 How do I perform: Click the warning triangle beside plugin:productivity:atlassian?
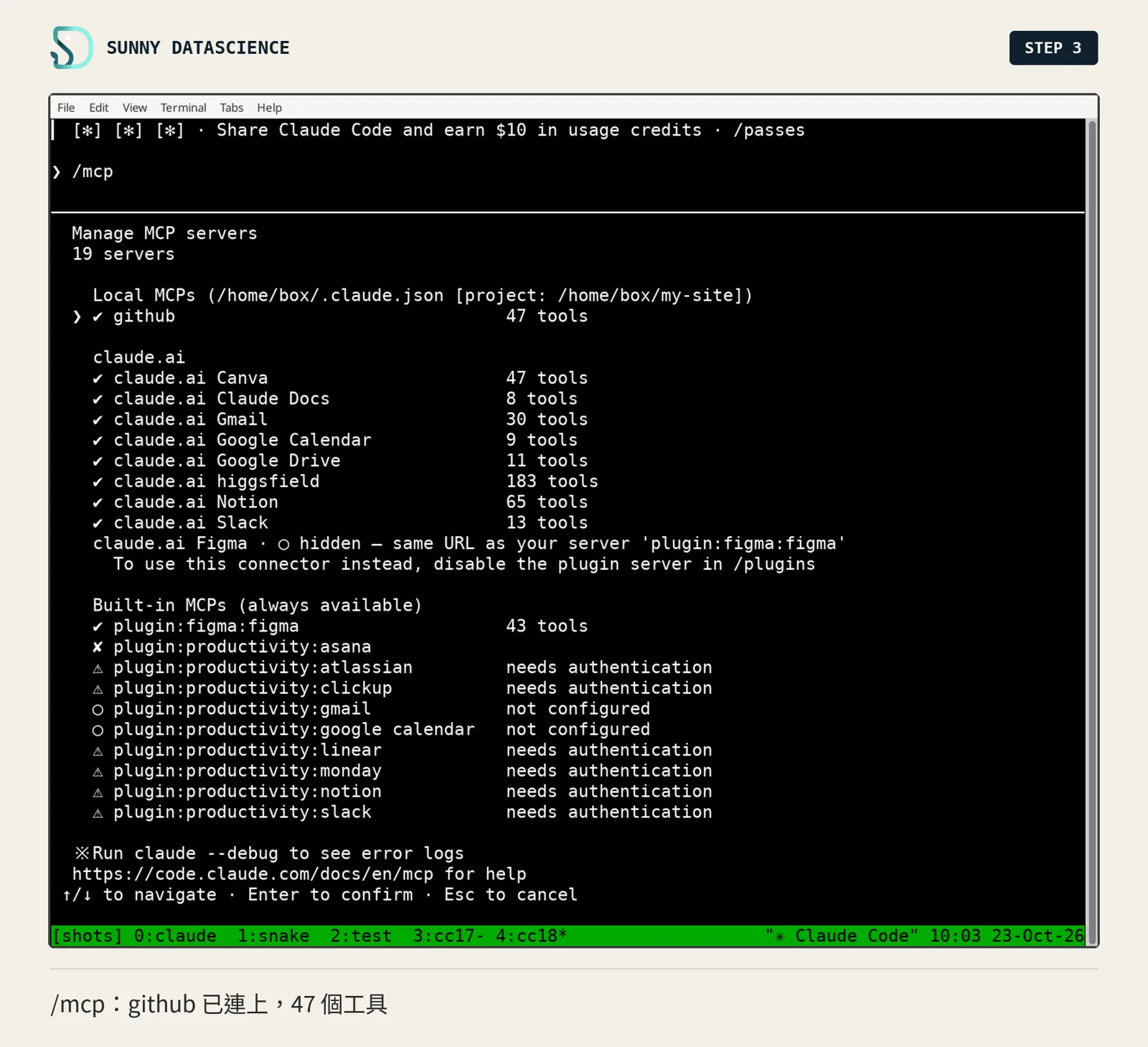pos(98,668)
